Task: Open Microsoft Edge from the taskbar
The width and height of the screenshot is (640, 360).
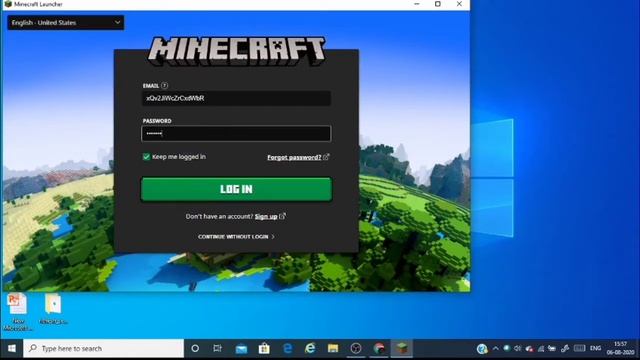Action: tap(287, 348)
